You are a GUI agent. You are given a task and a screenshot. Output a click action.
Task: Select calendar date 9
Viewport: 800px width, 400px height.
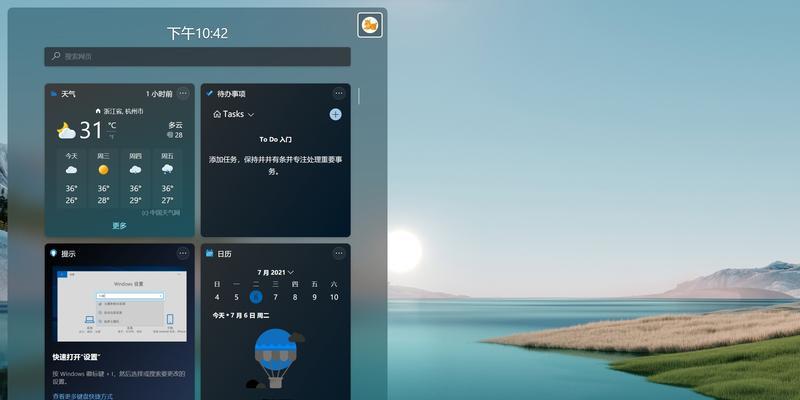pyautogui.click(x=314, y=297)
